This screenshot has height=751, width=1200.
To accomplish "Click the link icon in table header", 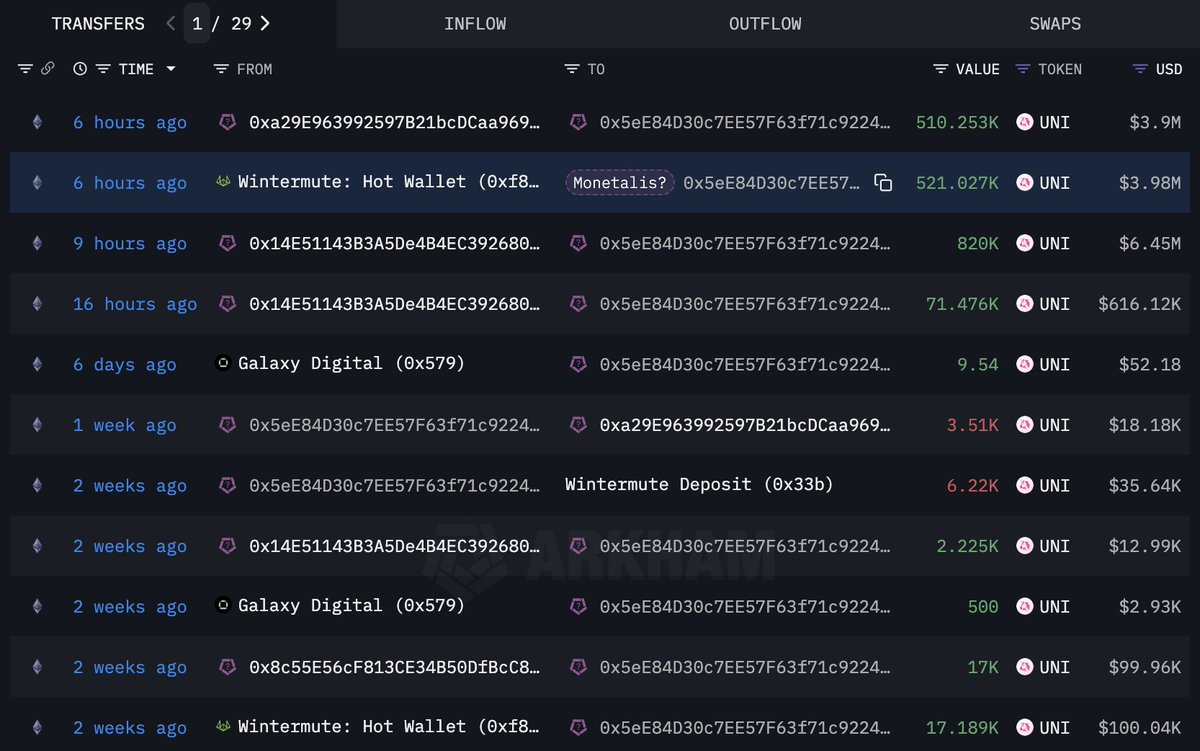I will [47, 69].
